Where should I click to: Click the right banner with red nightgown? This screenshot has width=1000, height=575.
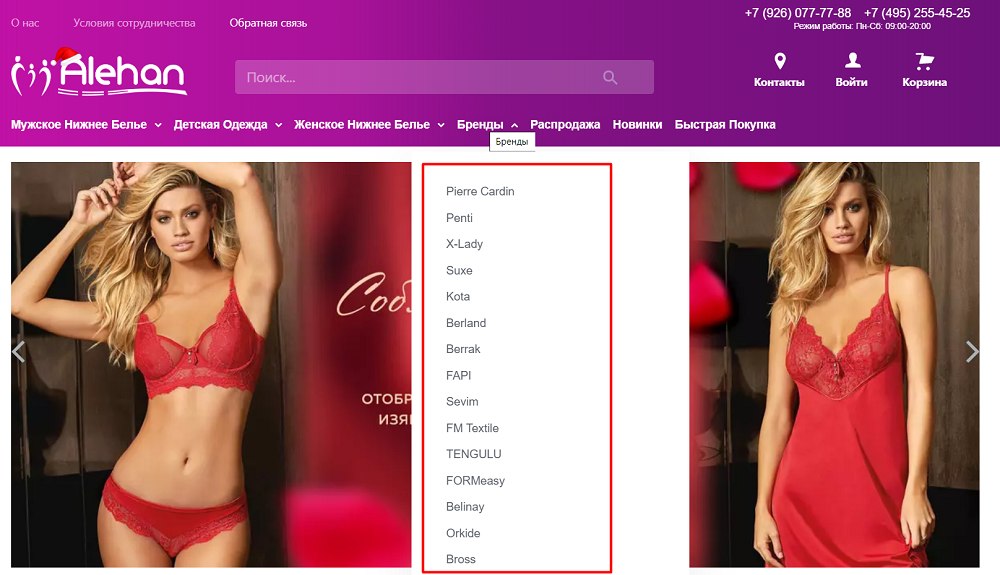point(834,365)
